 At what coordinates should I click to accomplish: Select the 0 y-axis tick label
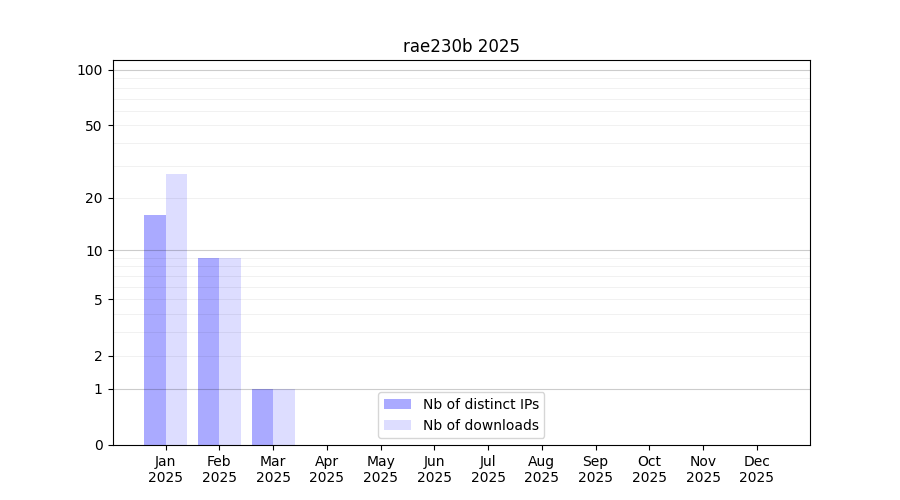pos(98,445)
